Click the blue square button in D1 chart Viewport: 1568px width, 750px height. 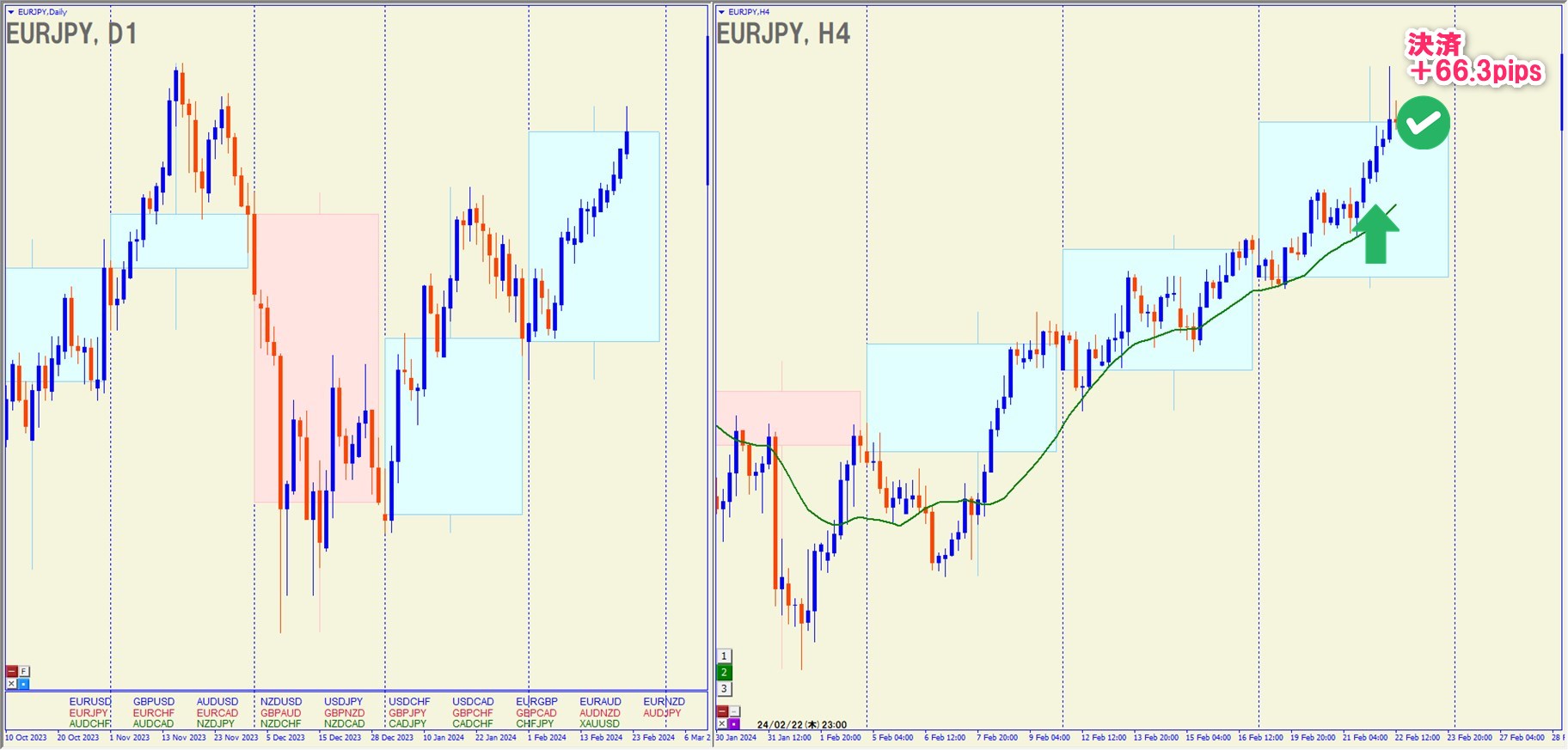tap(23, 684)
